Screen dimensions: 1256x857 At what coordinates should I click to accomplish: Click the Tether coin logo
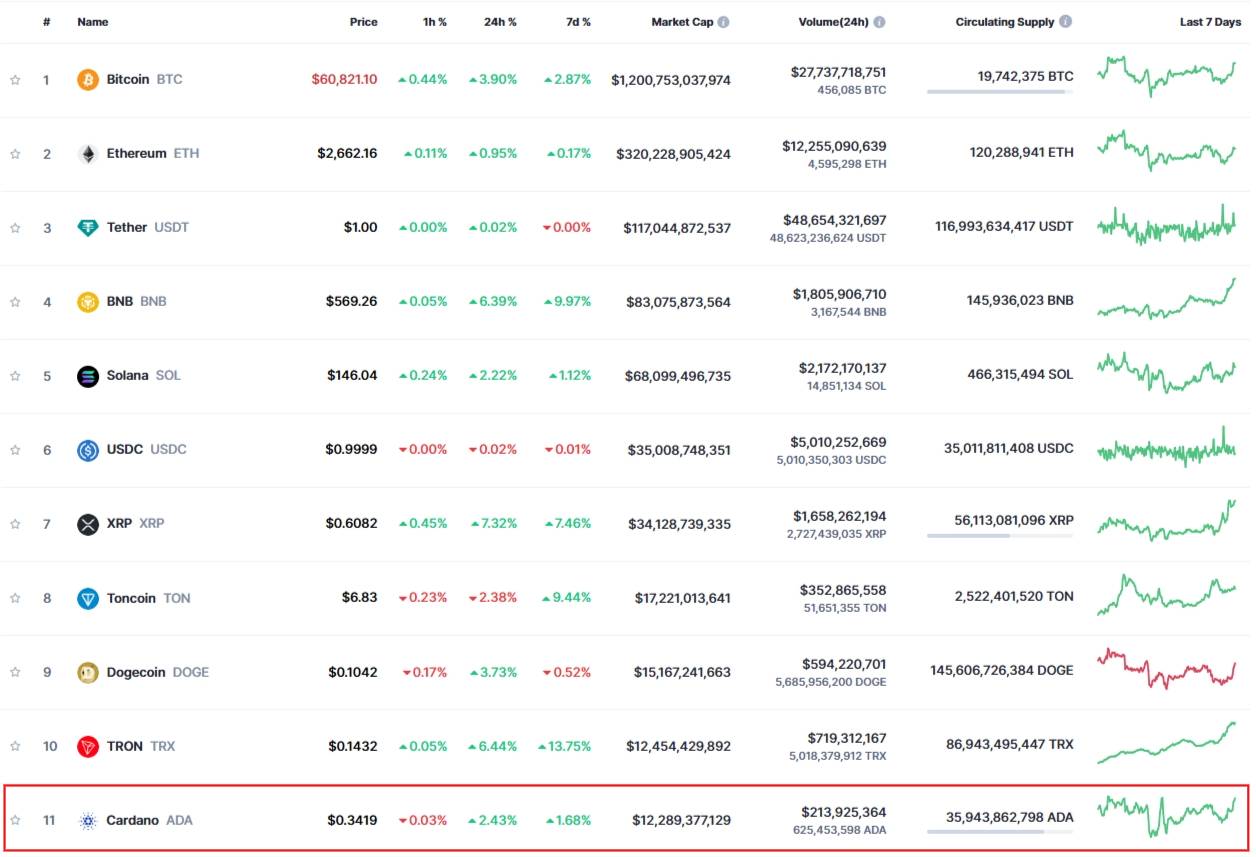[x=88, y=227]
